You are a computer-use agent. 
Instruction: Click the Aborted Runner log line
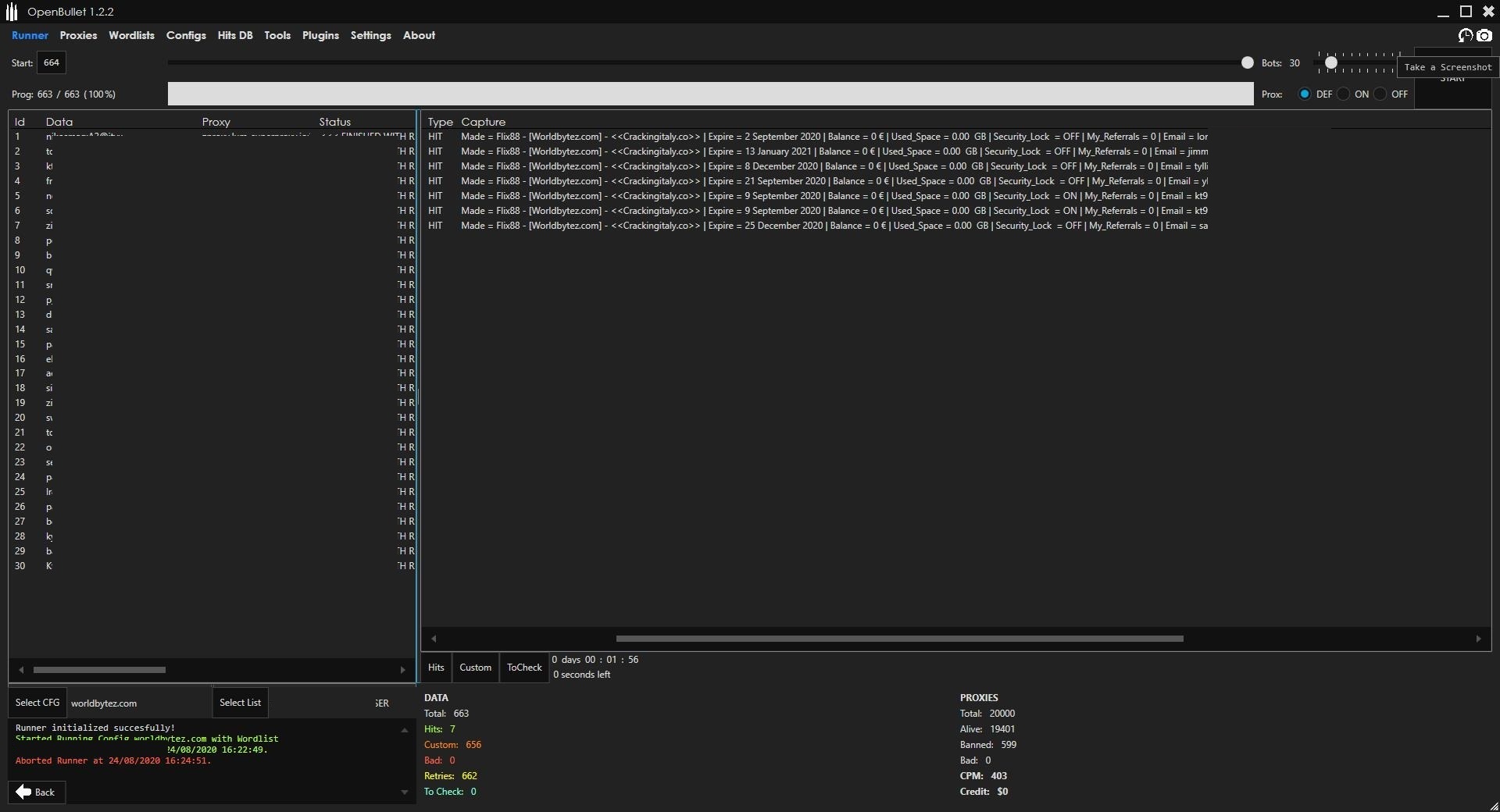point(113,760)
